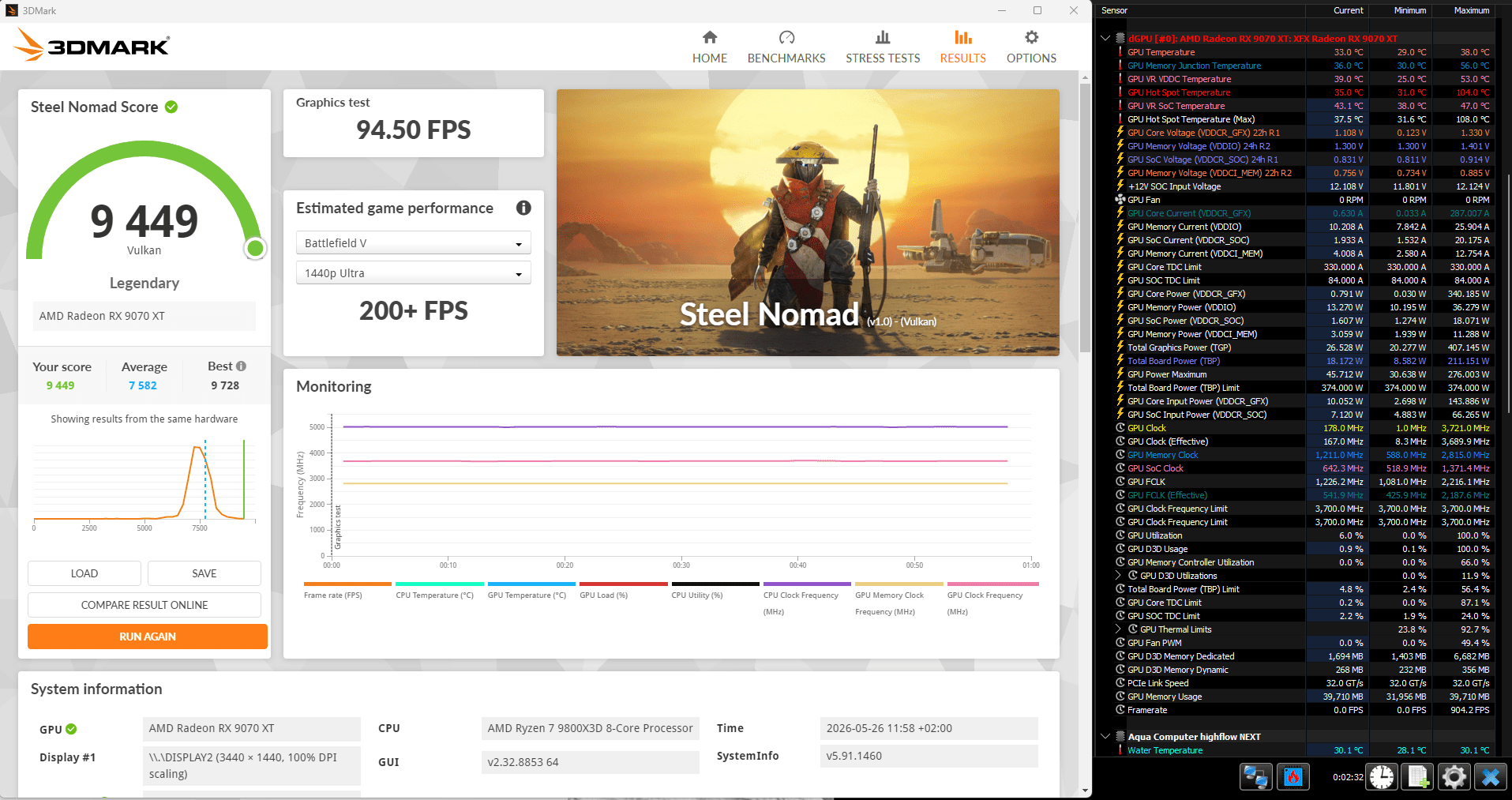Click the blue X icon in sensor toolbar

(1491, 777)
